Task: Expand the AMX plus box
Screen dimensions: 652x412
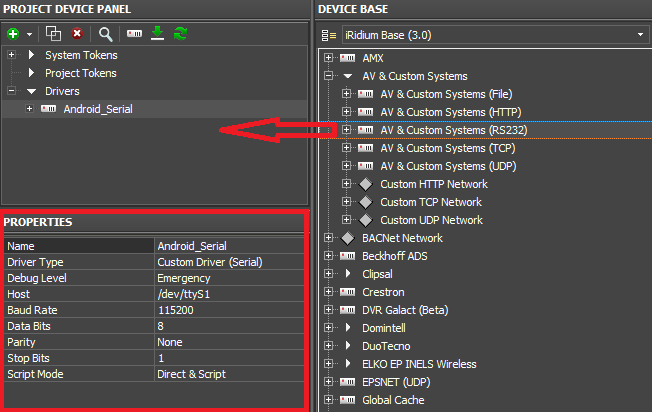Action: coord(328,58)
